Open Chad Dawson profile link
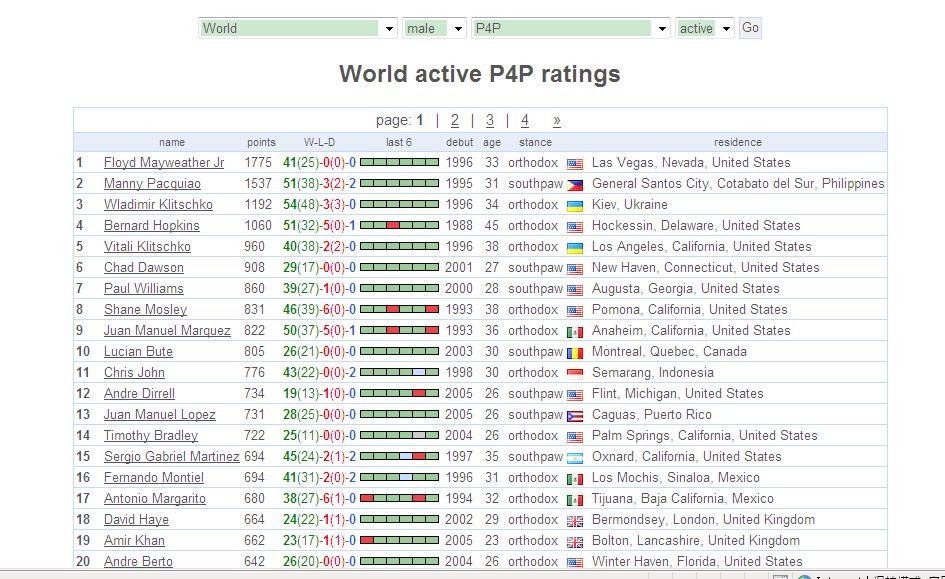 click(143, 268)
